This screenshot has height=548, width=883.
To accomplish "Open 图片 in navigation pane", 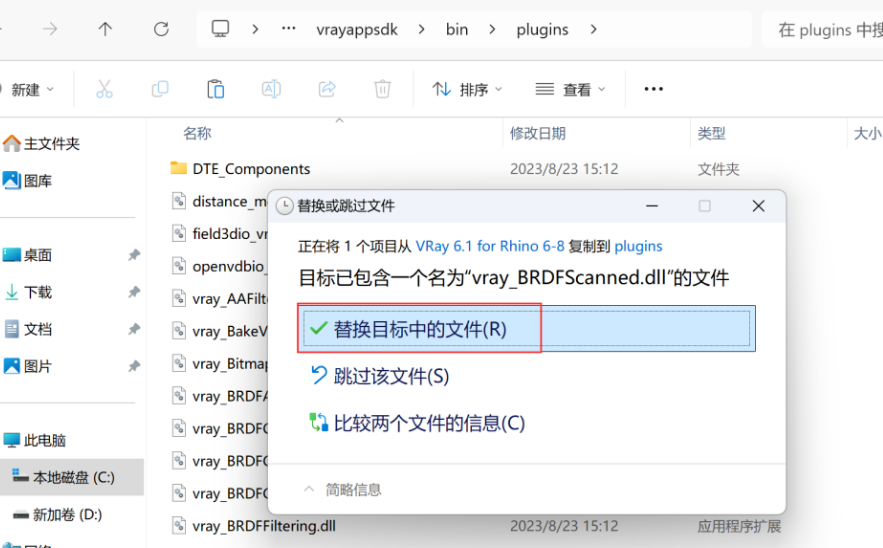I will click(28, 367).
